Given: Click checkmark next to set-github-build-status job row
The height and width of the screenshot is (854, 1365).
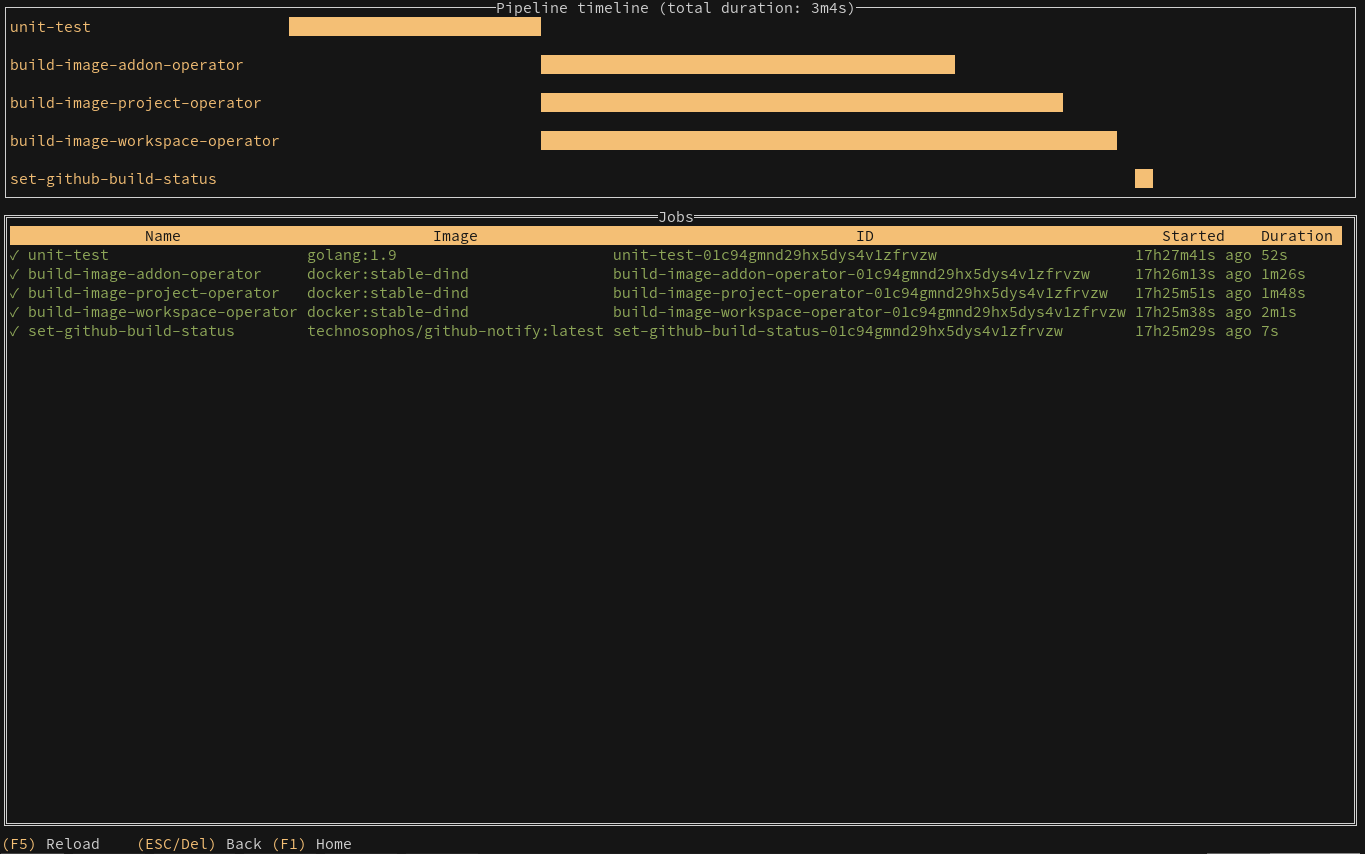Looking at the screenshot, I should (14, 331).
